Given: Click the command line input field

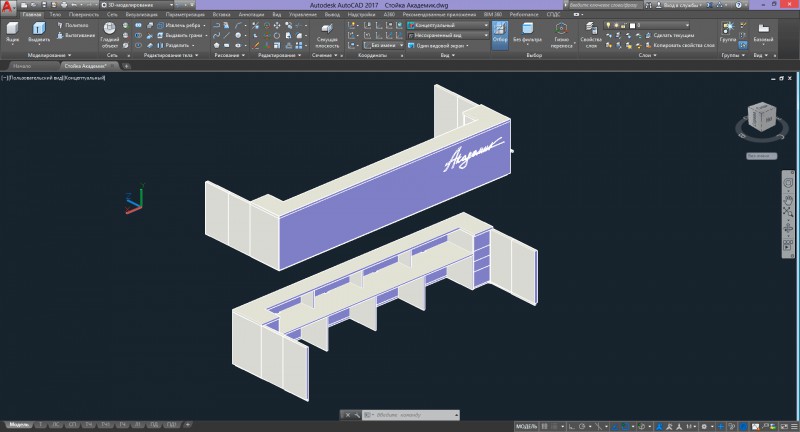Looking at the screenshot, I should [411, 415].
